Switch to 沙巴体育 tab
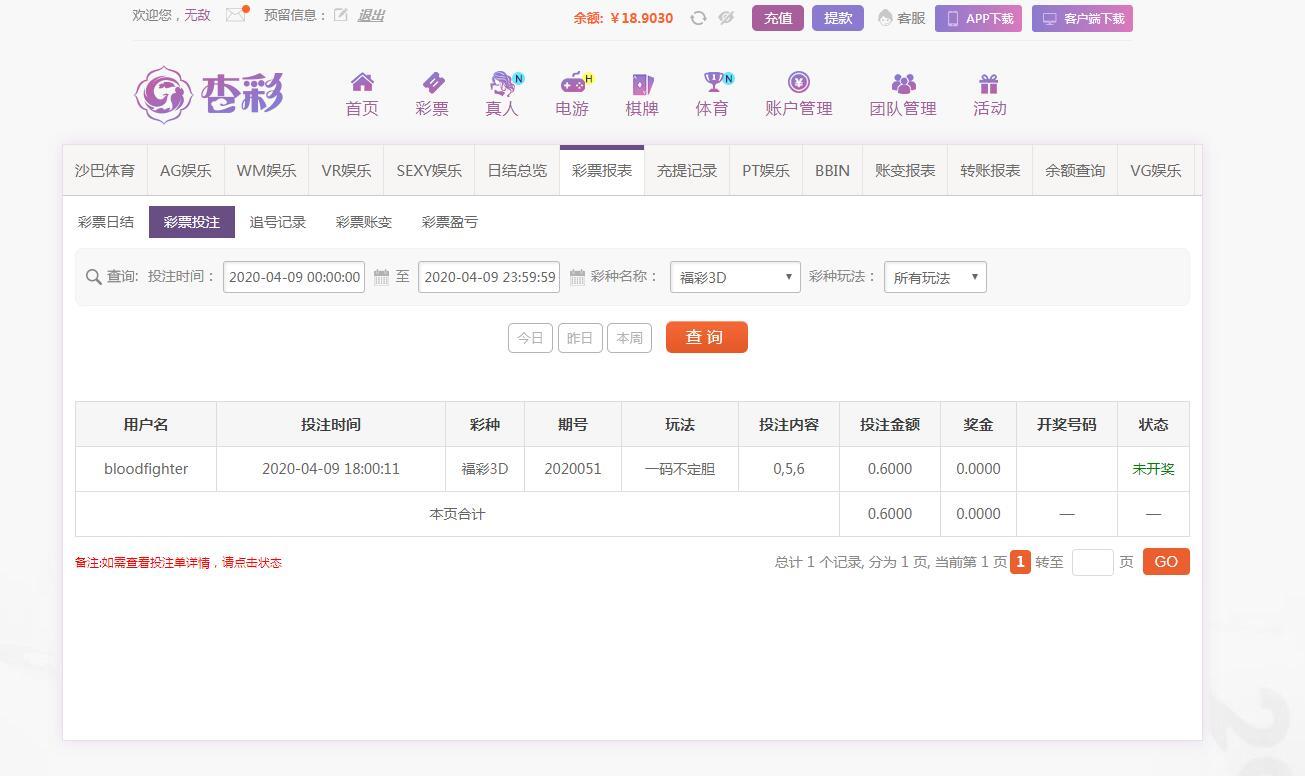Screen dimensions: 1305x776 105,170
